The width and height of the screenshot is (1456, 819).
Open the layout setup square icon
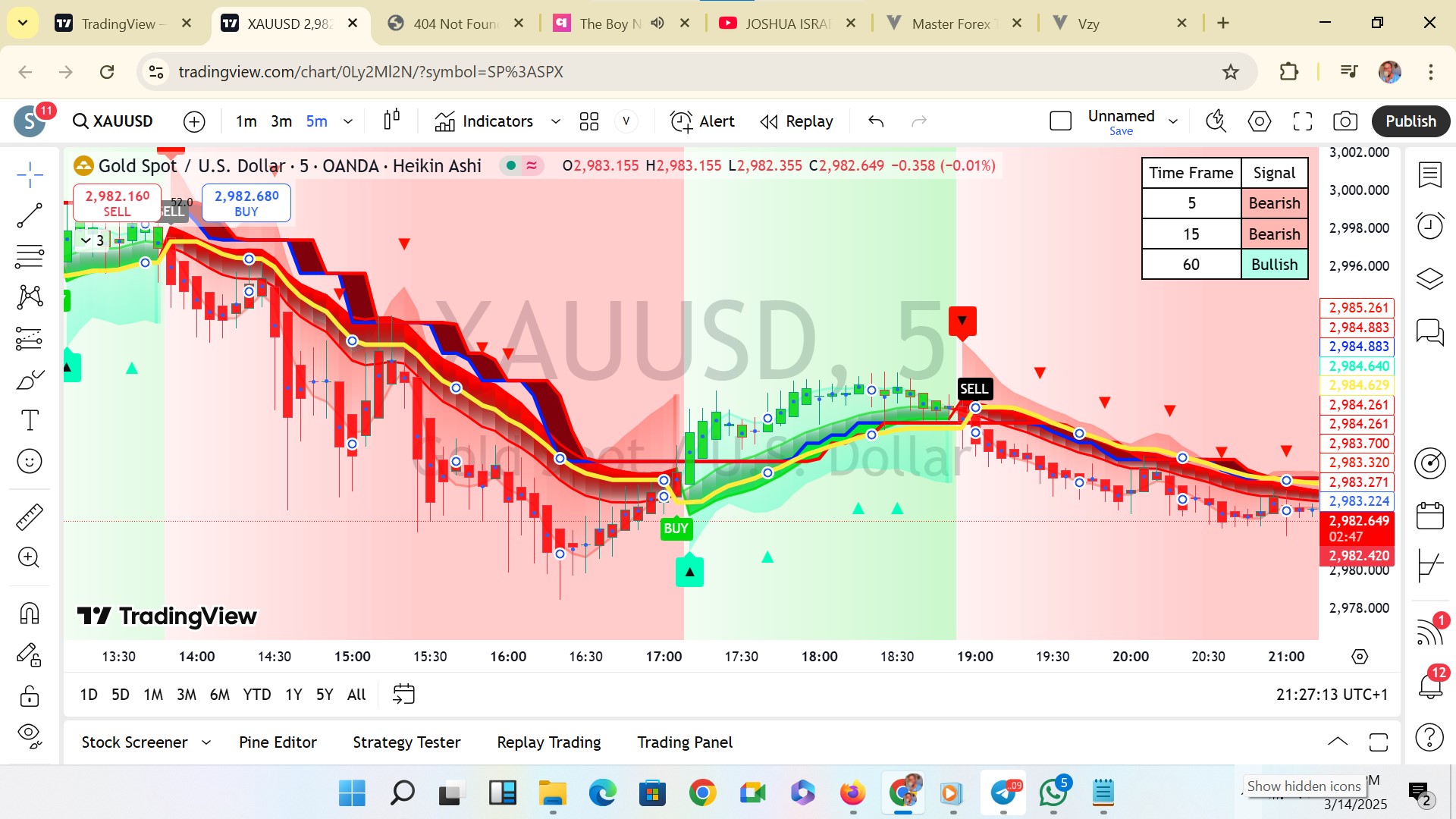tap(1060, 121)
